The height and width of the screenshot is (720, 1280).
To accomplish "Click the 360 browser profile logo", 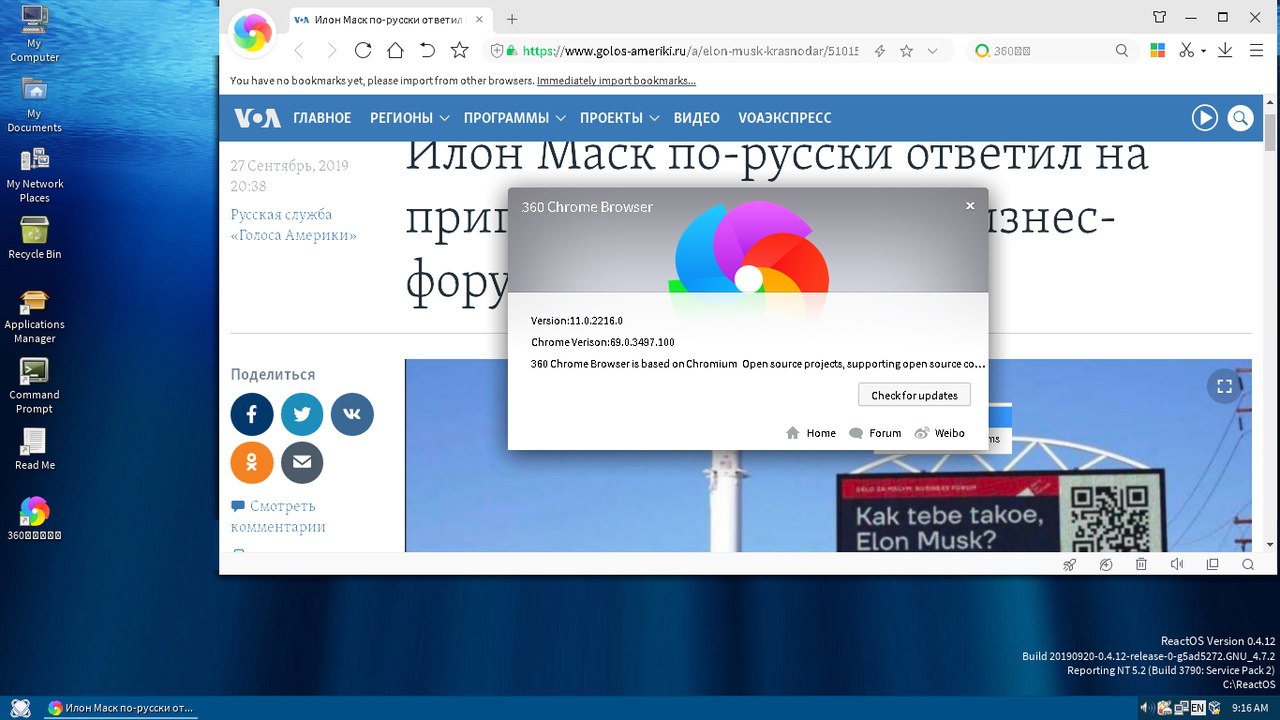I will [x=252, y=33].
